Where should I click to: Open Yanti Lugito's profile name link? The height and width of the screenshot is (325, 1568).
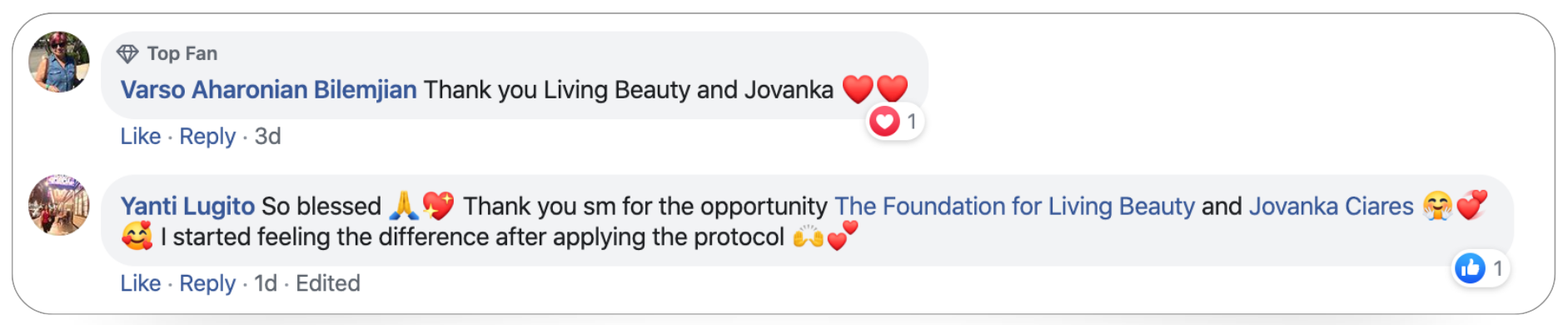pos(187,206)
